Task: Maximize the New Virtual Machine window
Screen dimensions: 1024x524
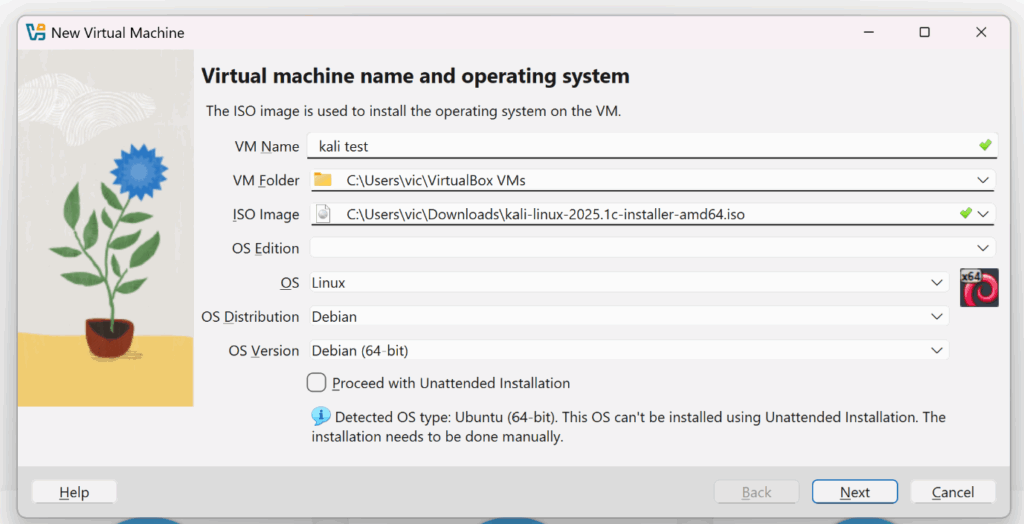Action: tap(924, 32)
